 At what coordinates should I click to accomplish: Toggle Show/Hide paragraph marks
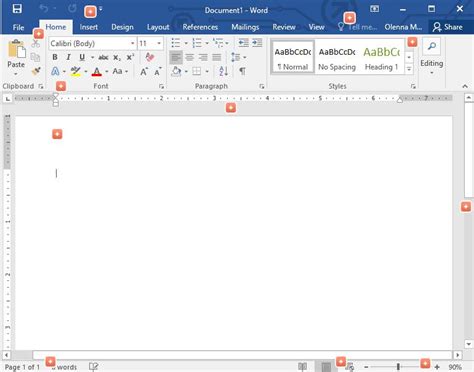pyautogui.click(x=242, y=71)
